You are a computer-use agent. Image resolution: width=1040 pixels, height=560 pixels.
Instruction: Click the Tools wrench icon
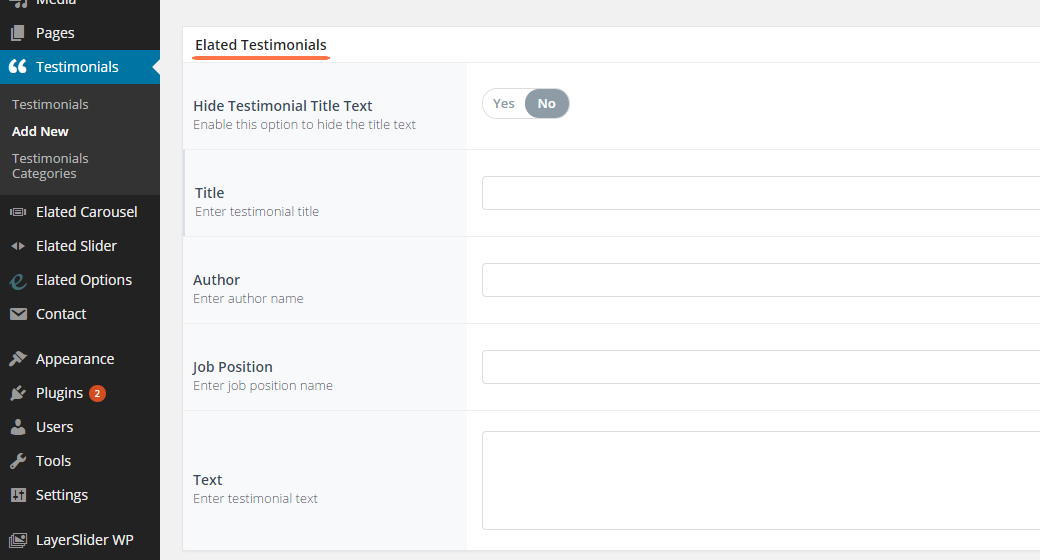(18, 461)
